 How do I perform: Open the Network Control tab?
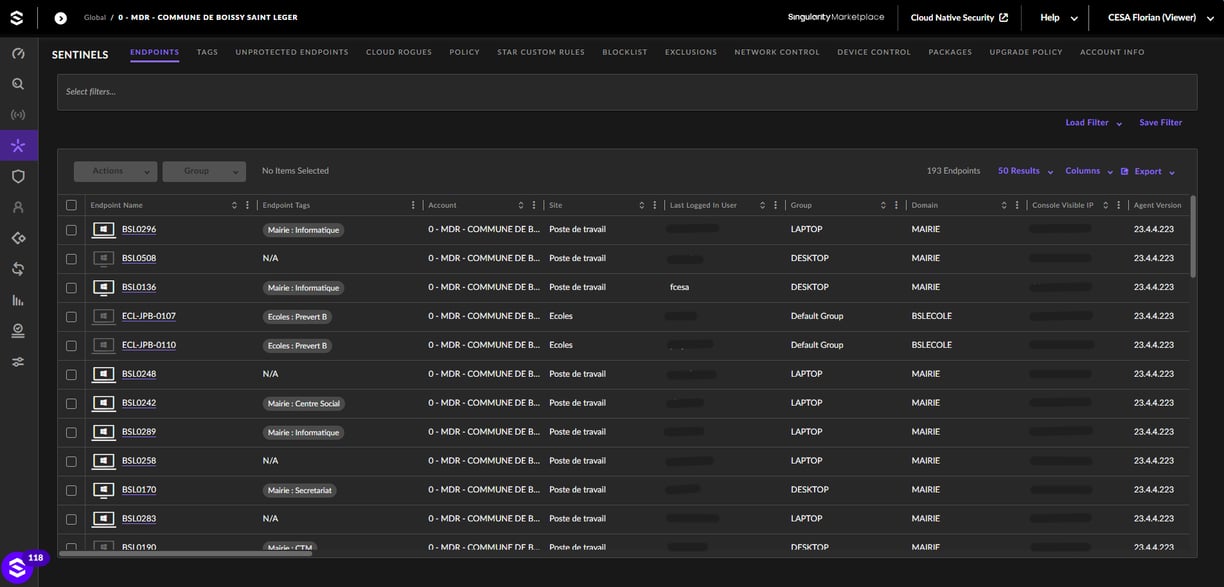click(x=777, y=52)
